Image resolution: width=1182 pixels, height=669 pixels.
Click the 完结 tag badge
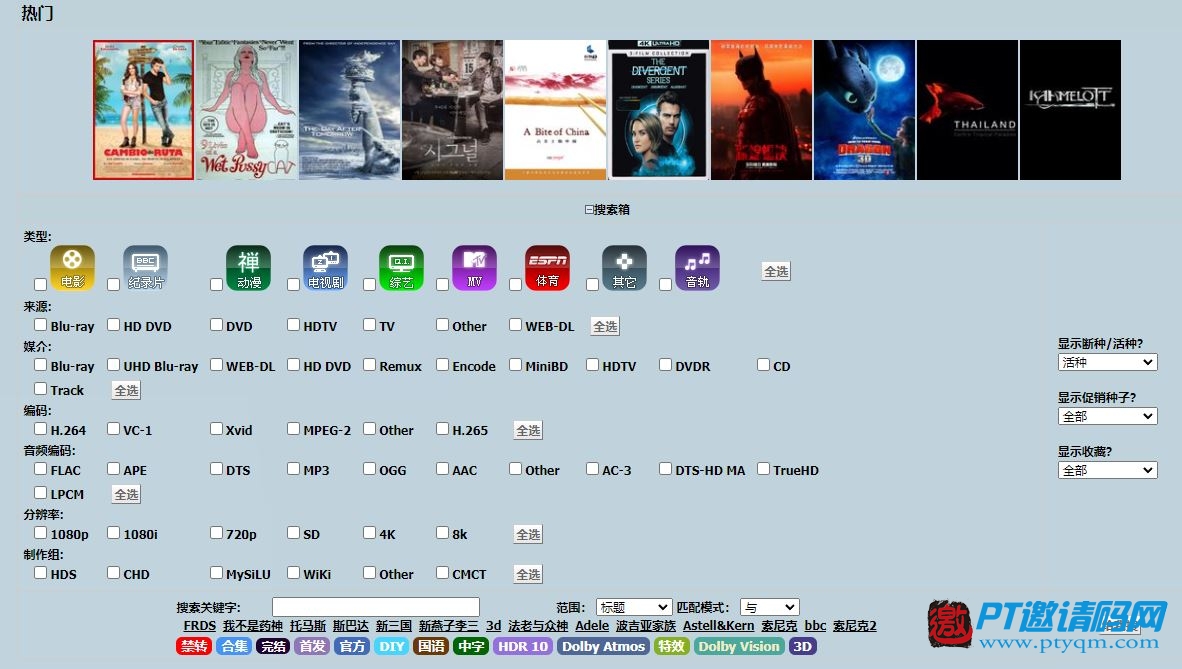(x=273, y=646)
